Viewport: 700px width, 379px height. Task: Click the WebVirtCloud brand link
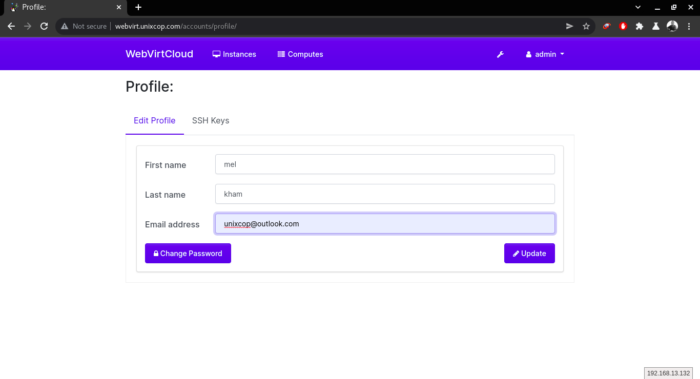(x=159, y=54)
